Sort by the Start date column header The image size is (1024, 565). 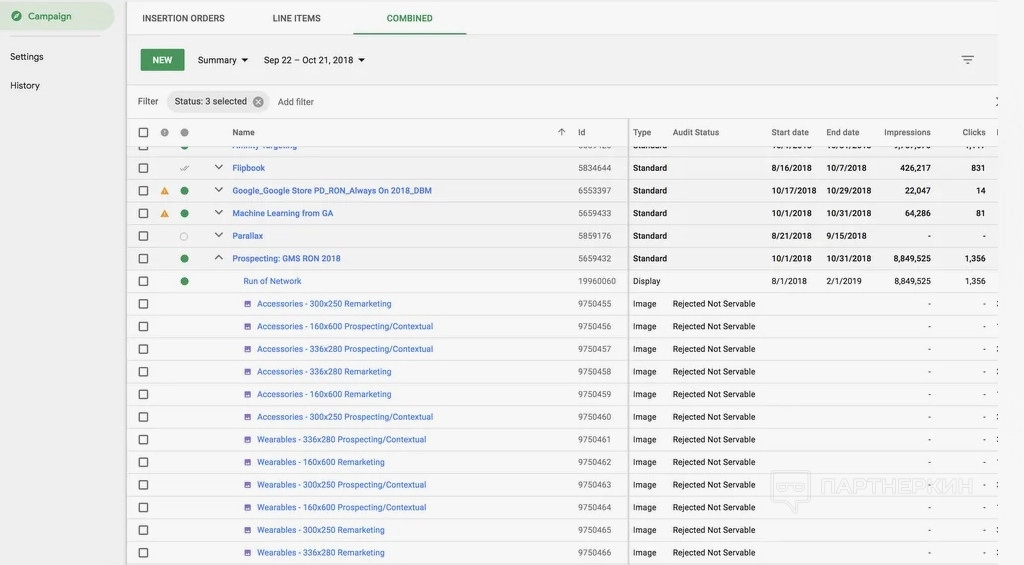790,133
